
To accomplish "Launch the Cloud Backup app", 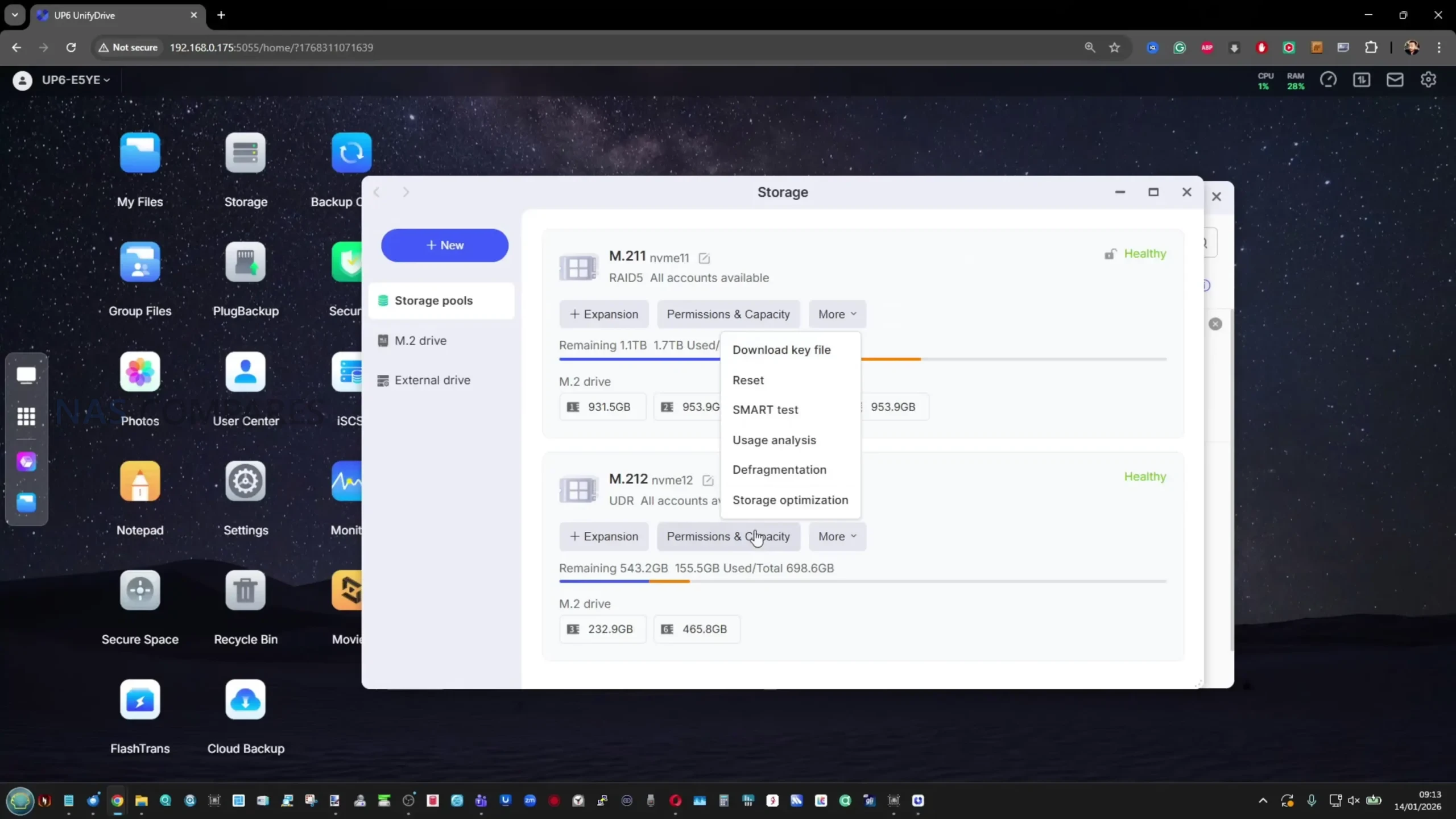I will point(245,700).
